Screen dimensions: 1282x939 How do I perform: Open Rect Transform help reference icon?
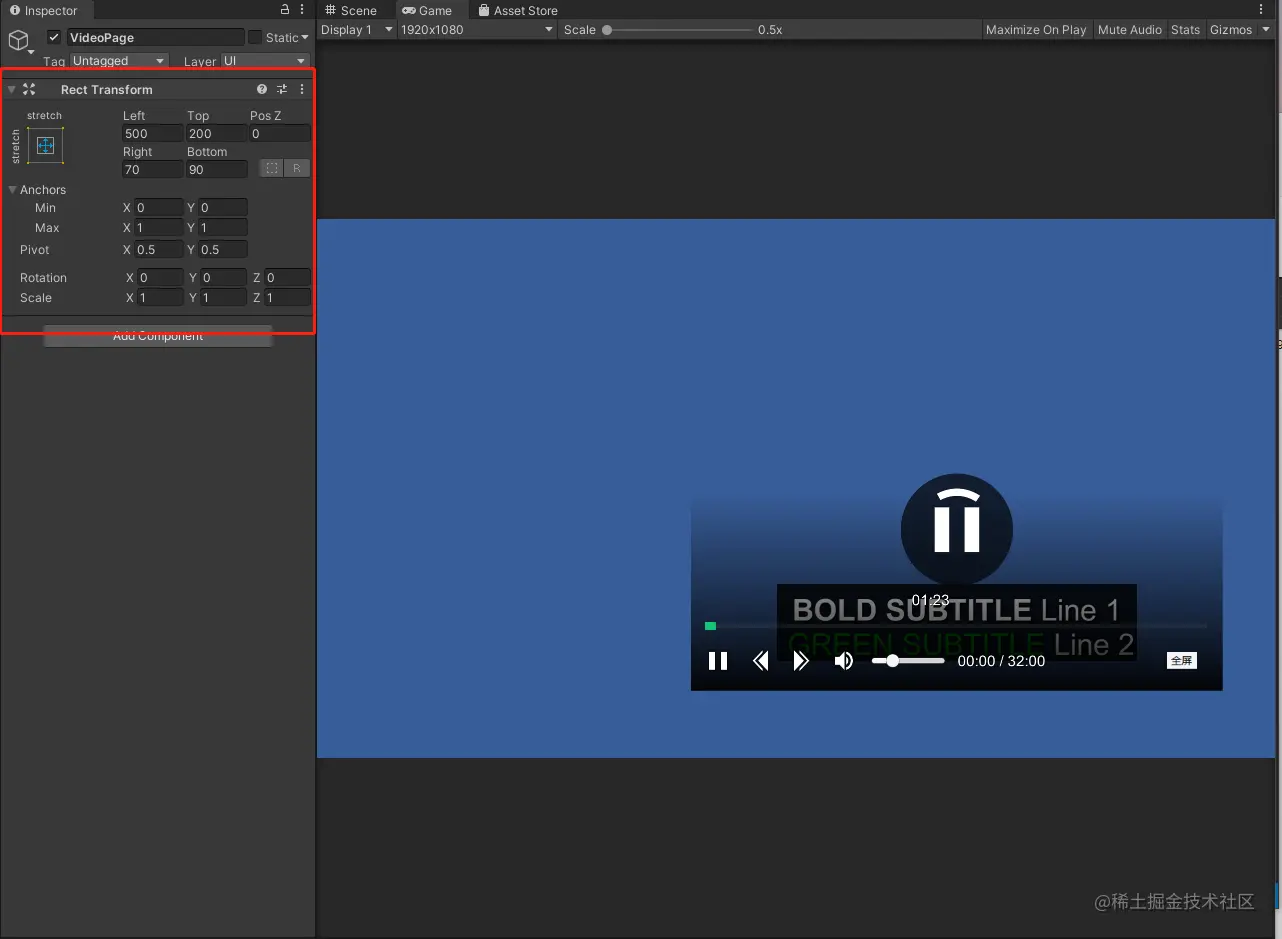click(262, 89)
